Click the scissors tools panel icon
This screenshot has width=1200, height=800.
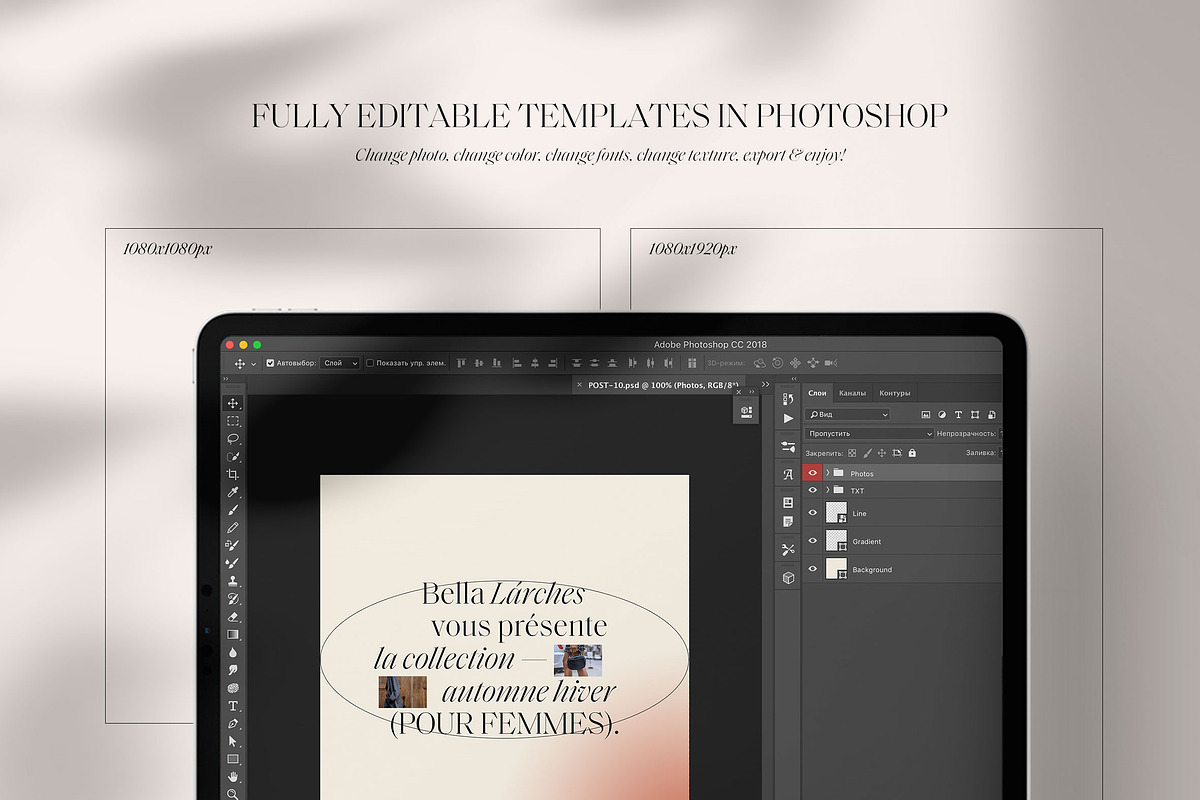(x=788, y=549)
